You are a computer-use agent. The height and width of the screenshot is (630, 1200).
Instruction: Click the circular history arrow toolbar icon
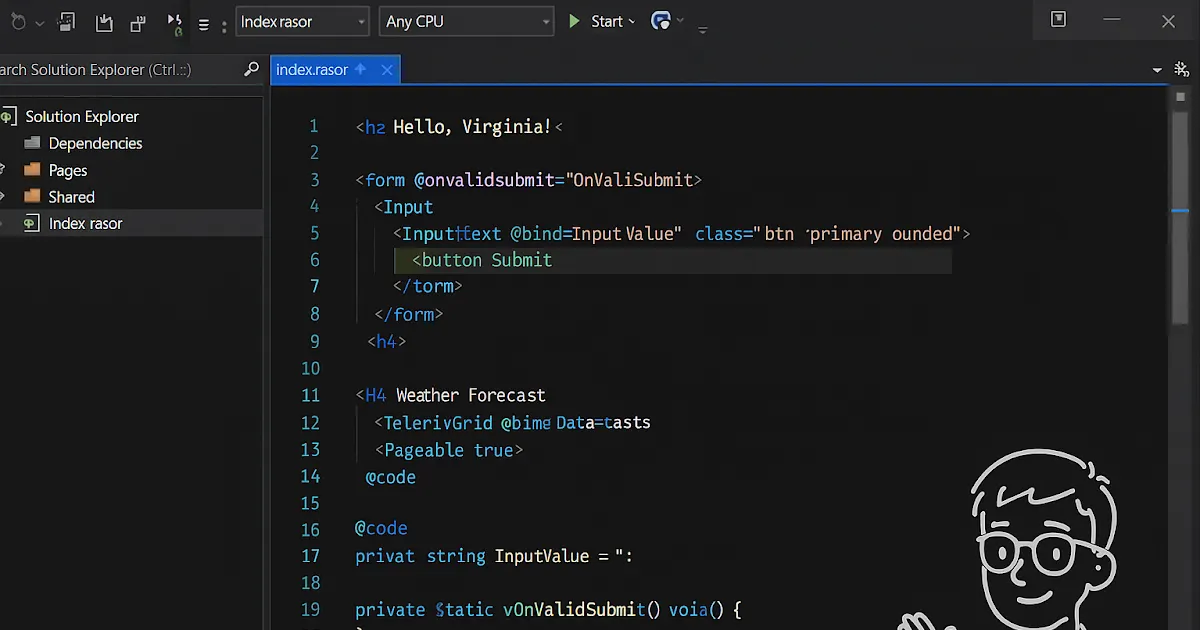(x=18, y=20)
